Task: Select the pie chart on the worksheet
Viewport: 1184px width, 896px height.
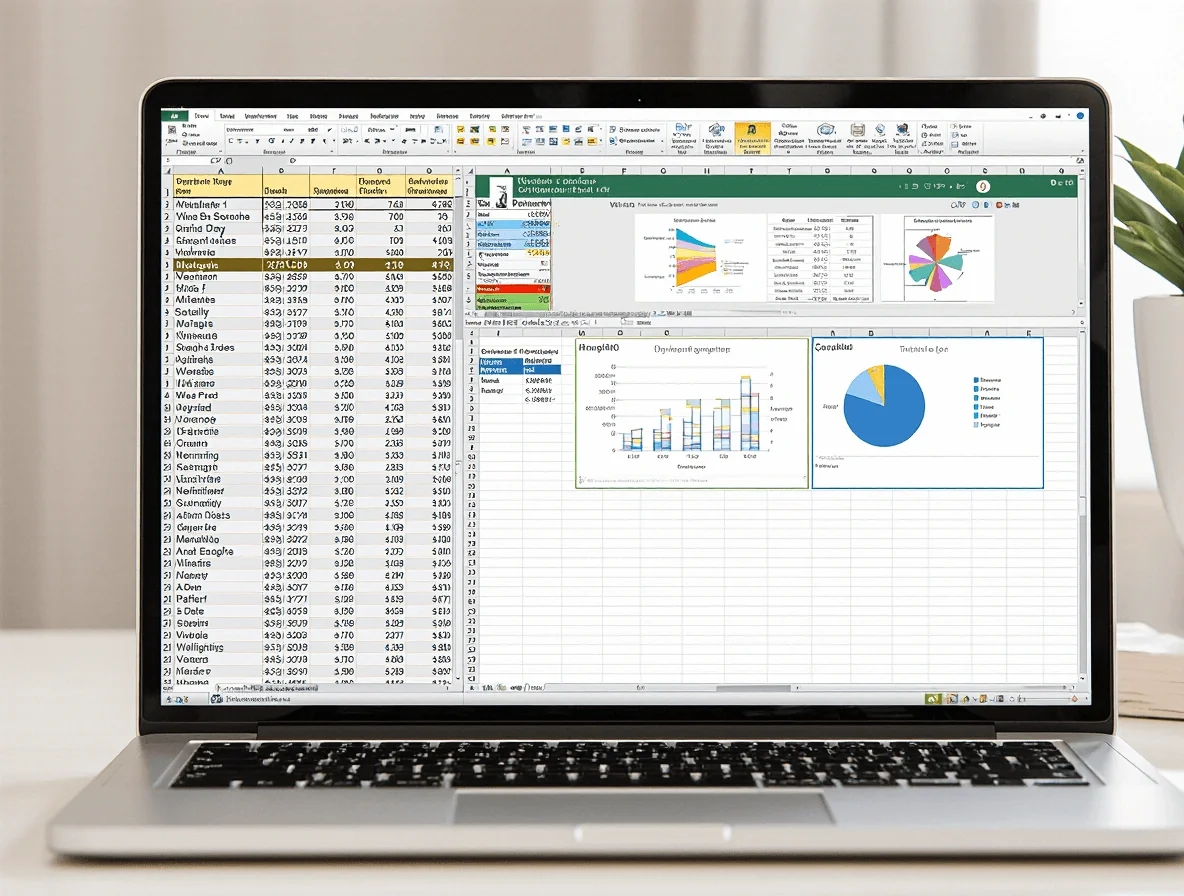Action: 928,412
